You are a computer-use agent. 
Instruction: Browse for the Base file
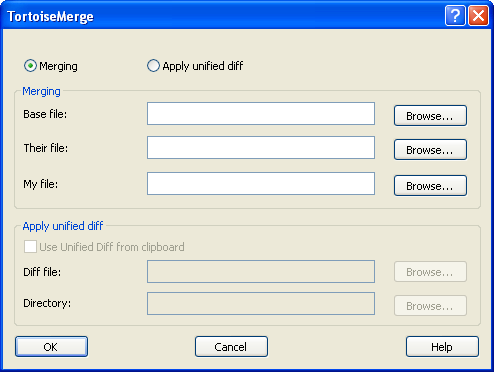(x=430, y=116)
